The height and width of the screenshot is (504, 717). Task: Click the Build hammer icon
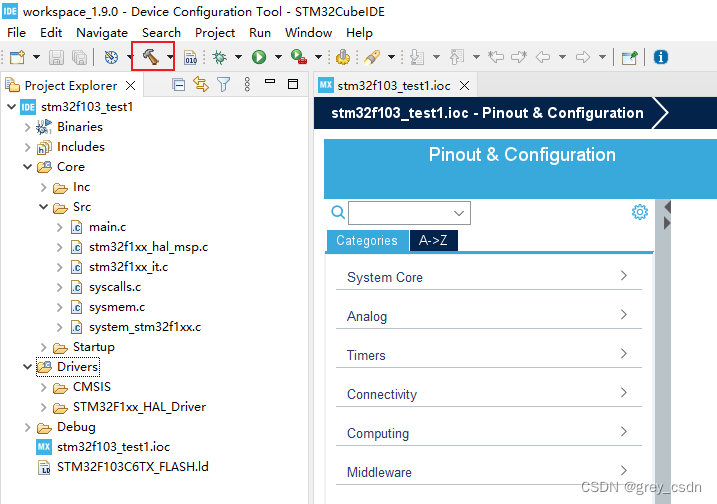tap(150, 57)
